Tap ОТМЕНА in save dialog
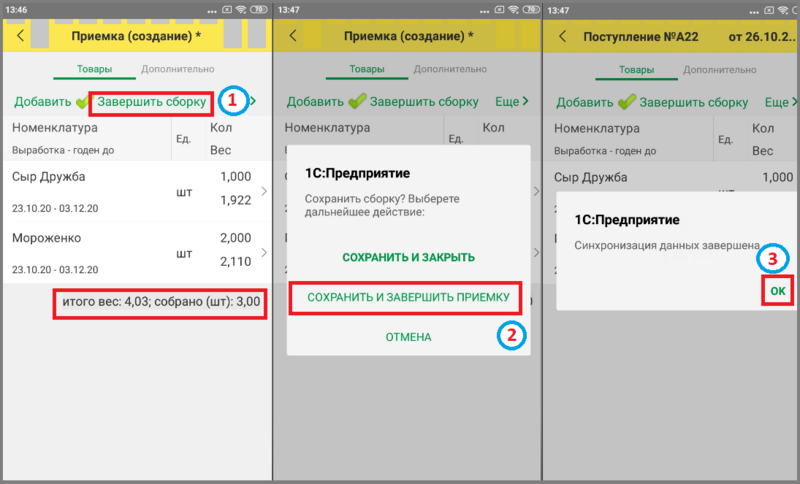 click(x=408, y=337)
